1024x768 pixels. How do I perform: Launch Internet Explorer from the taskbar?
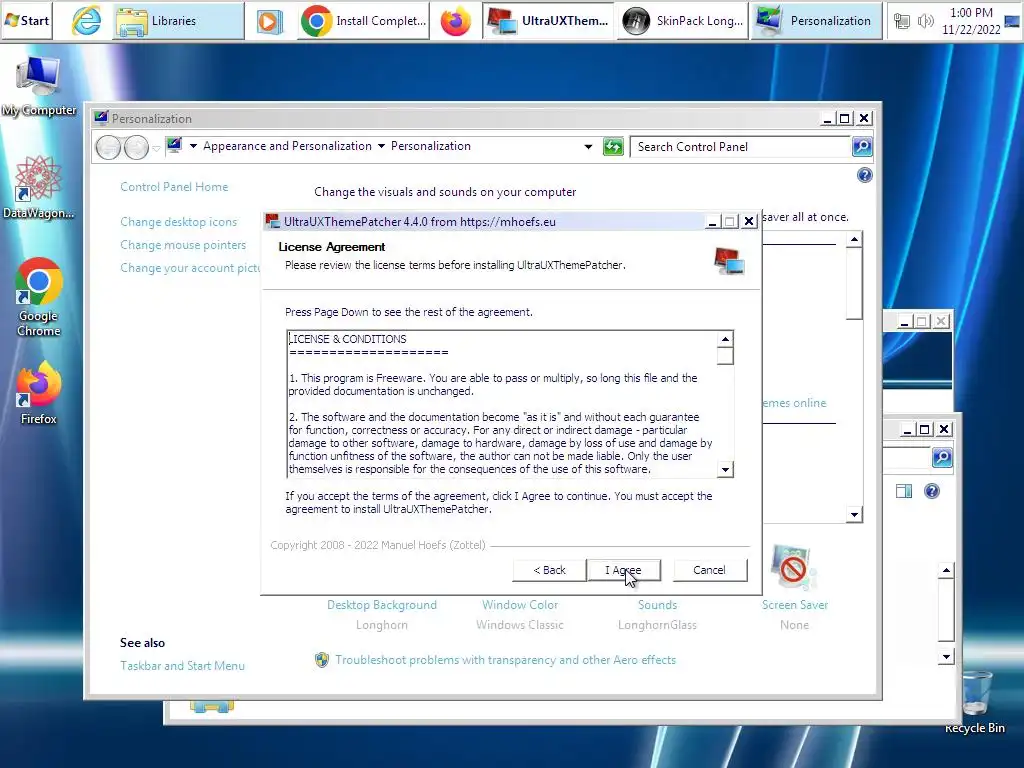pos(86,20)
